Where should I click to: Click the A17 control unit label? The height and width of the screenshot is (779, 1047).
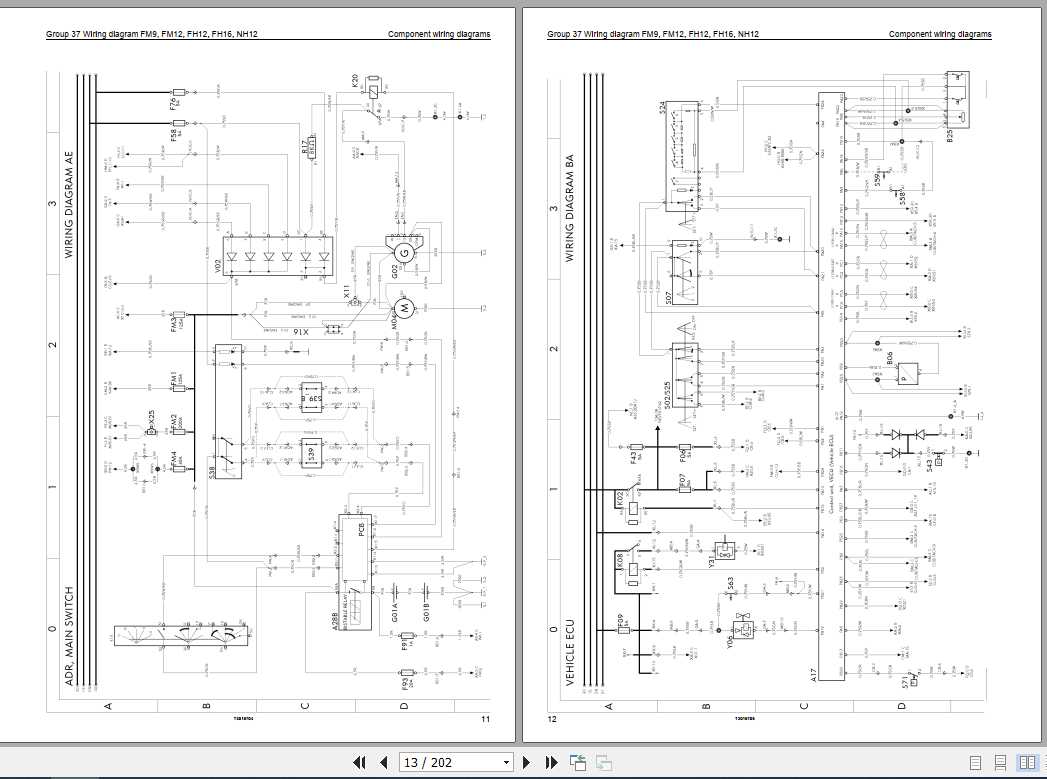[x=813, y=675]
